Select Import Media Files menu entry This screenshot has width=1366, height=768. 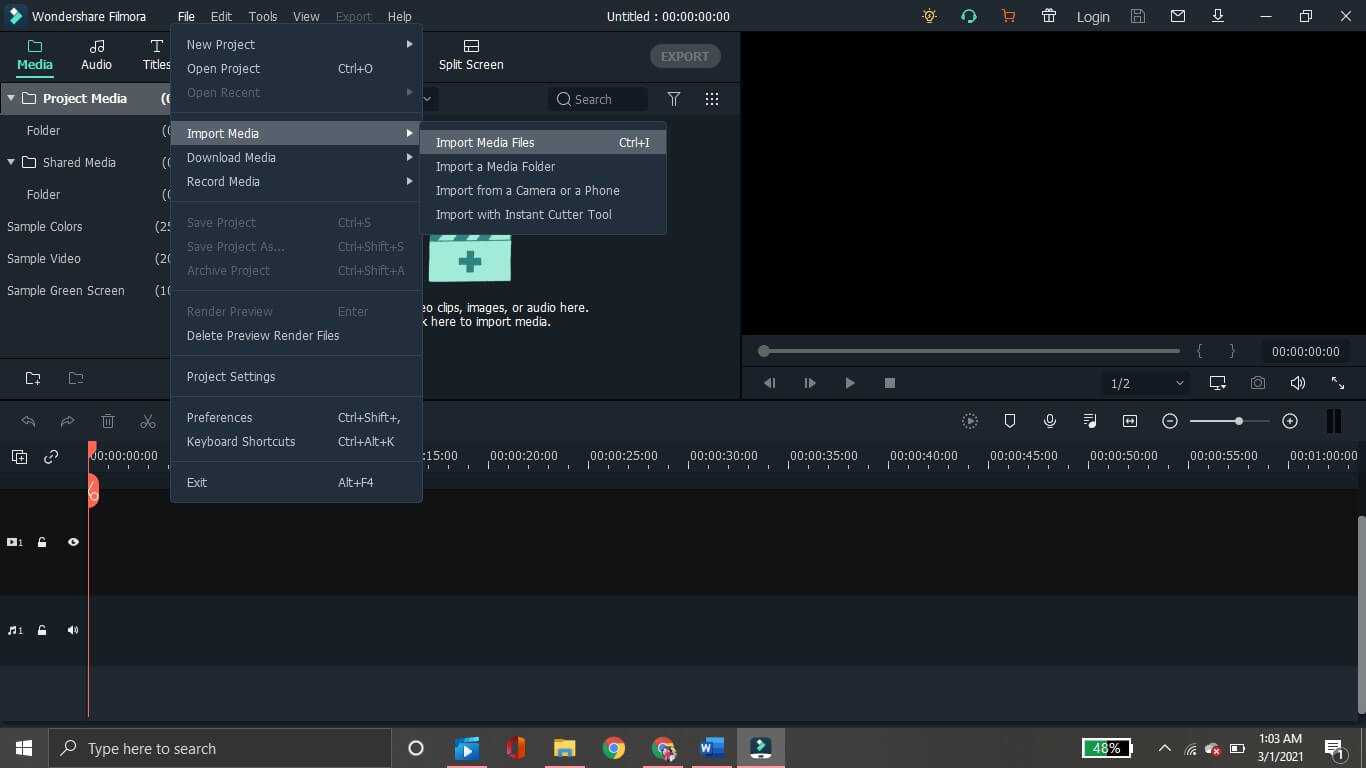[485, 142]
